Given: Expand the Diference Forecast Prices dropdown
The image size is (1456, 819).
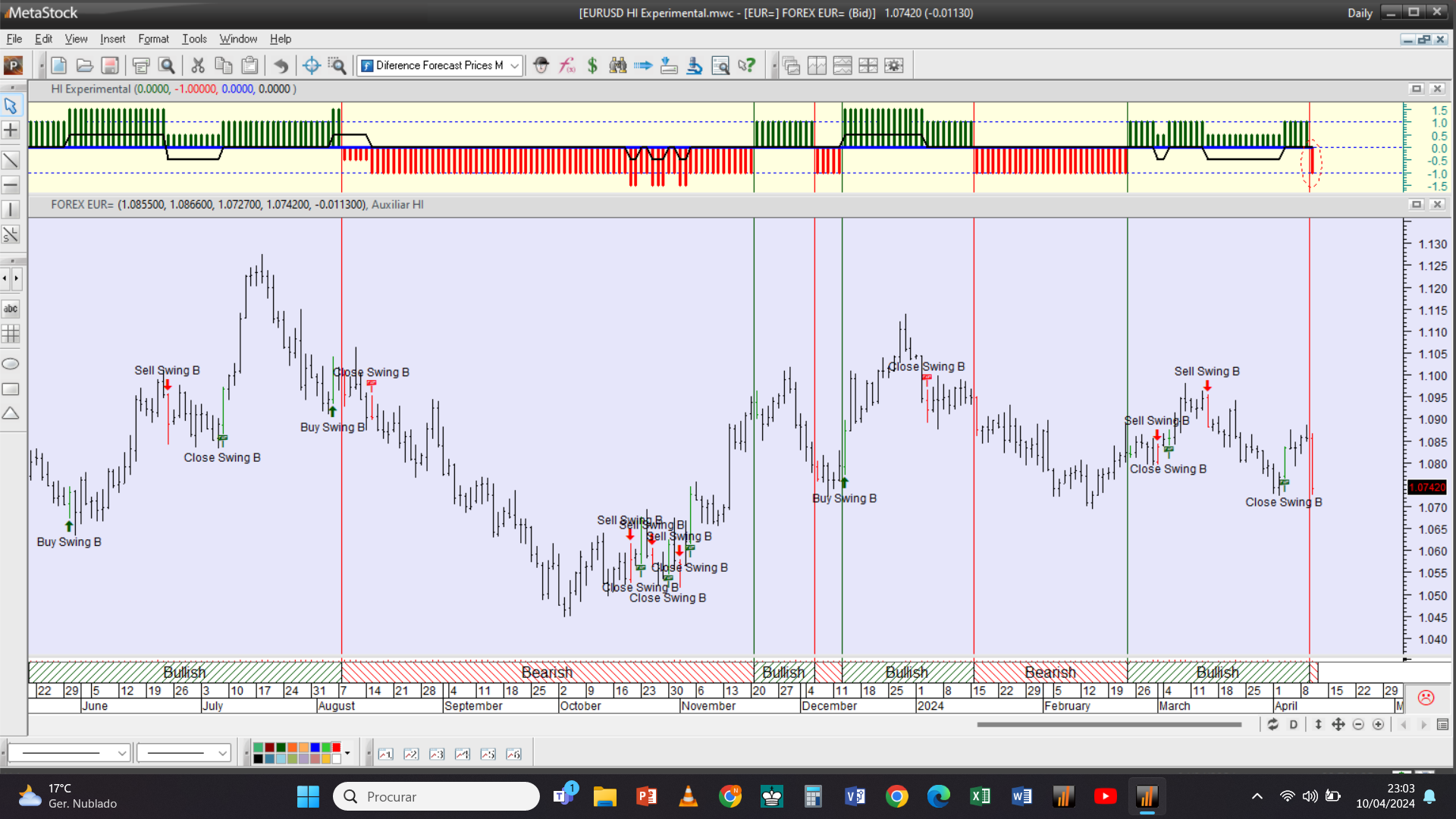Looking at the screenshot, I should [515, 66].
